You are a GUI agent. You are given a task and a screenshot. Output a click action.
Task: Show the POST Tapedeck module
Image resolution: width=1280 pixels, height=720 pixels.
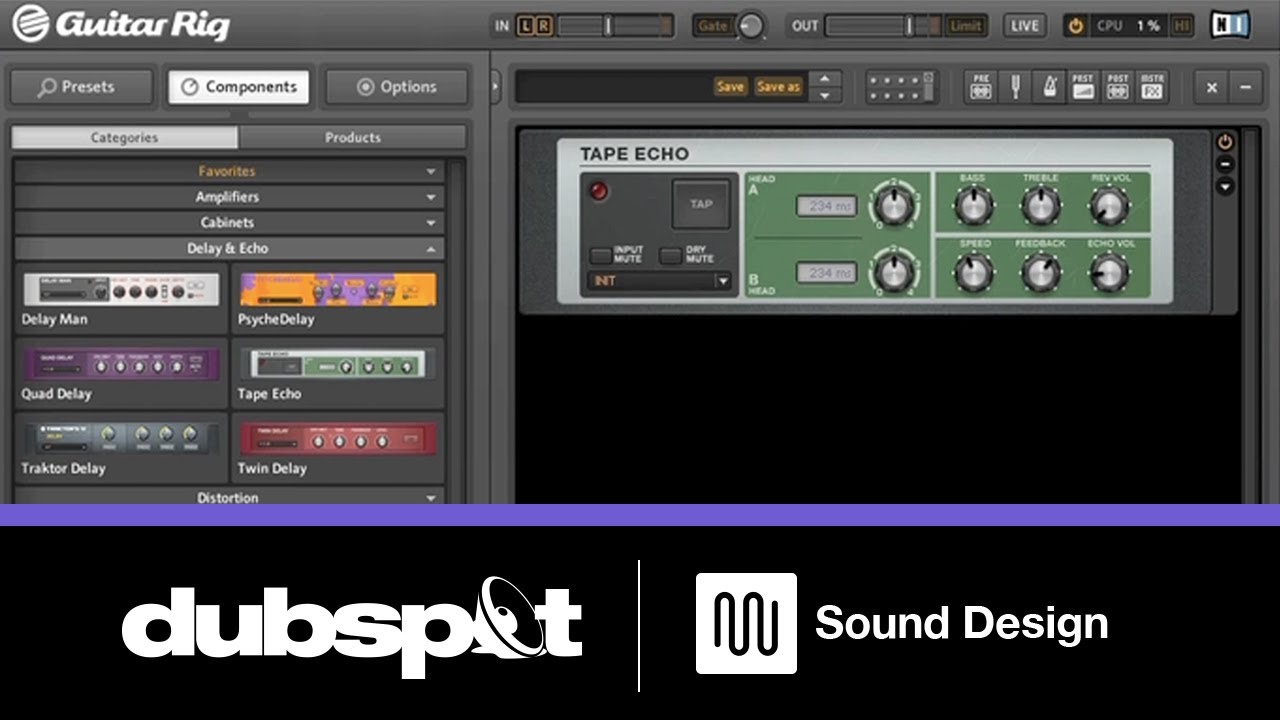pyautogui.click(x=1117, y=87)
